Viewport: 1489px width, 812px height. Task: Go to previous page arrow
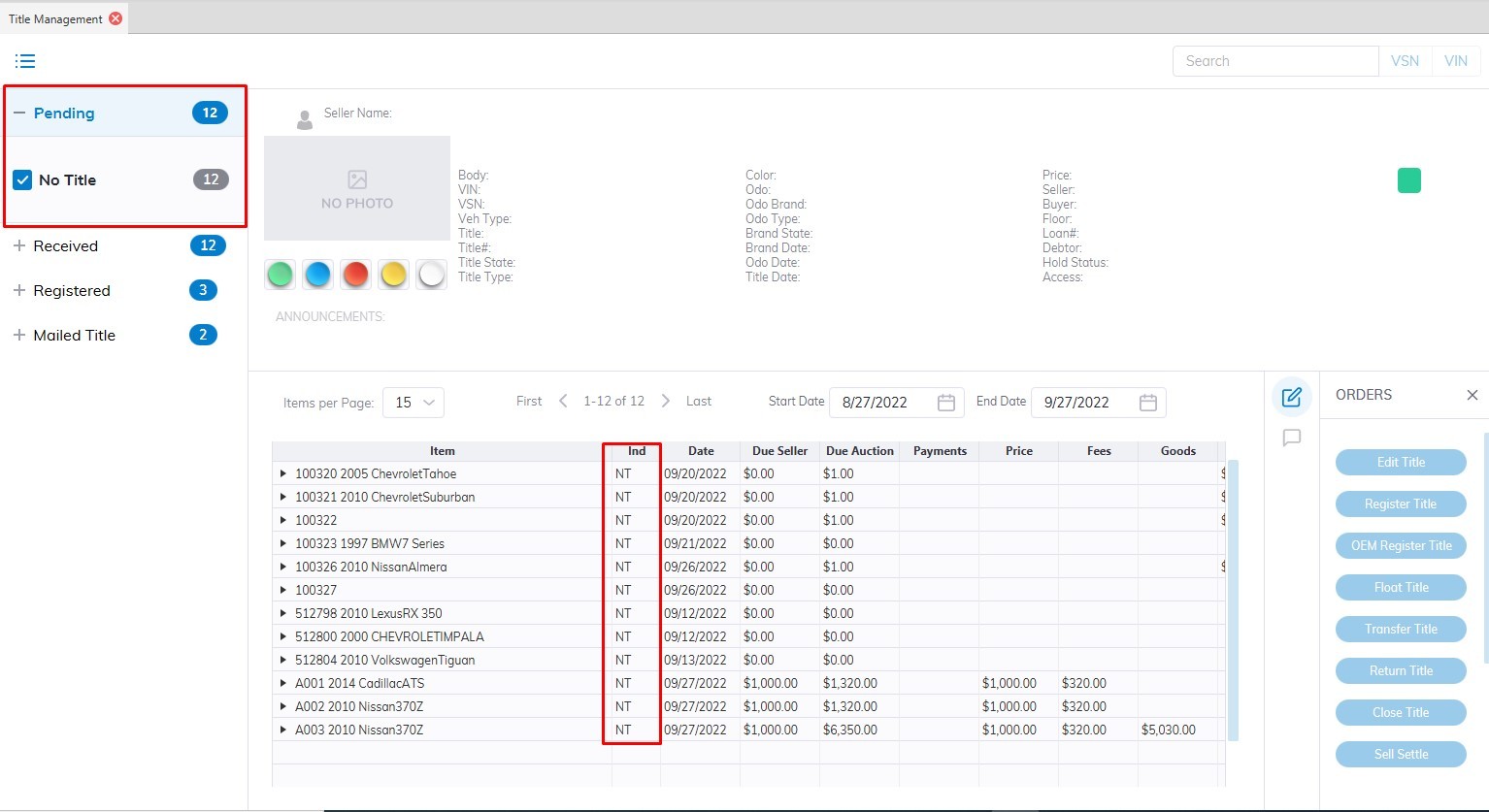[x=563, y=401]
